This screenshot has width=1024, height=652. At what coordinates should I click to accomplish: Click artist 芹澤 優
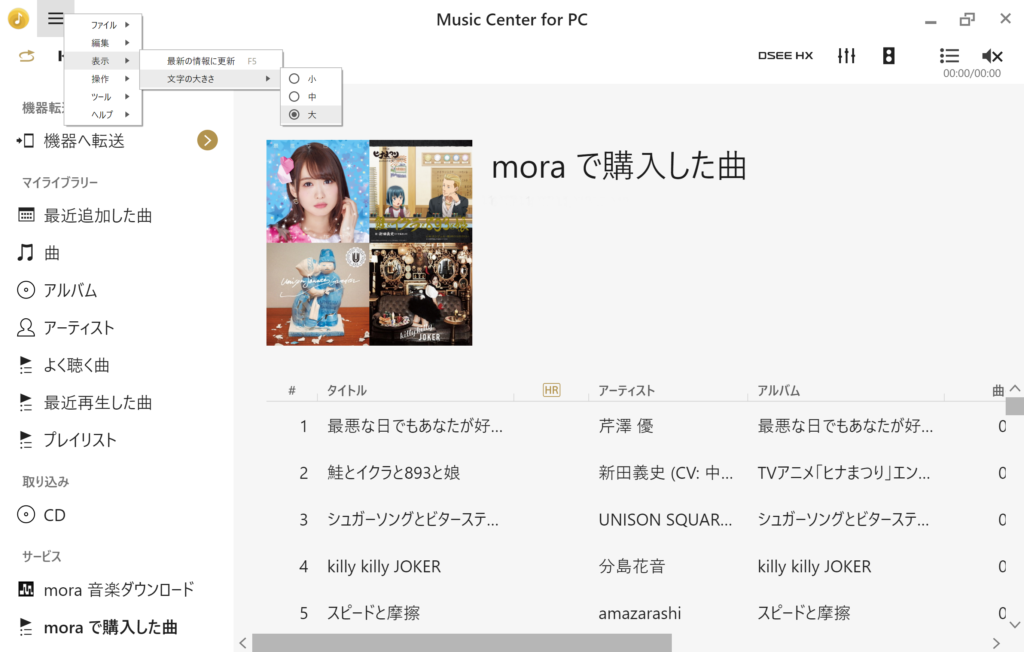coord(626,426)
